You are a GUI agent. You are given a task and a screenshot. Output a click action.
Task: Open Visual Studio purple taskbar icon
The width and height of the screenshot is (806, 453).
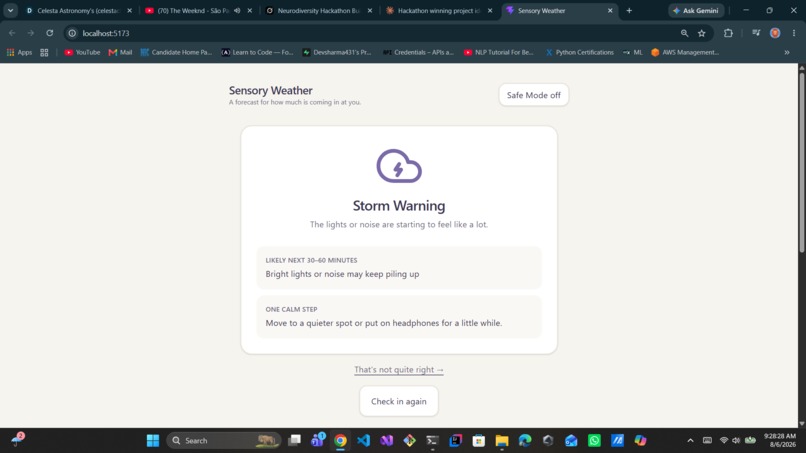click(387, 441)
